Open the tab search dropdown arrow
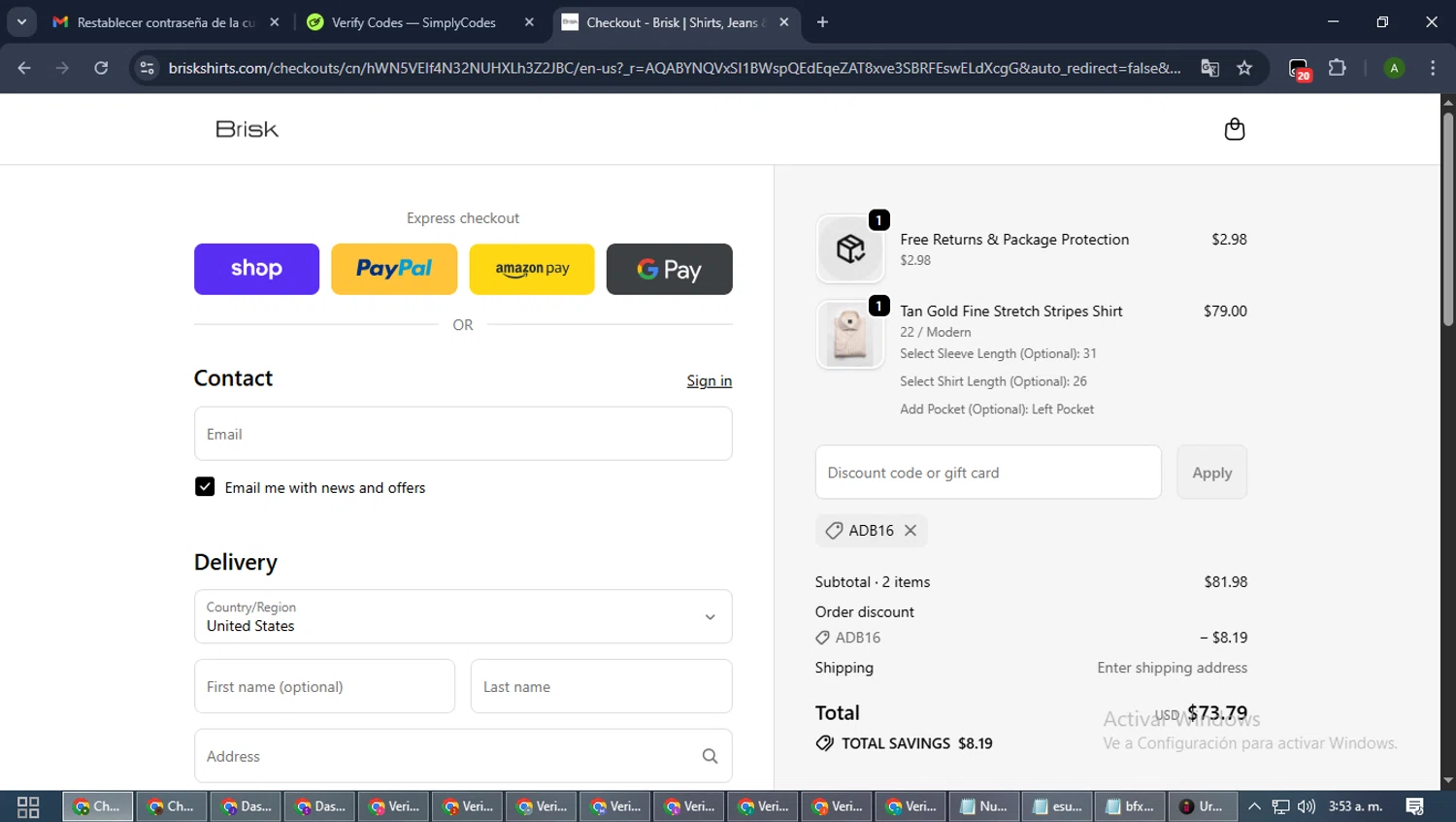 21,21
